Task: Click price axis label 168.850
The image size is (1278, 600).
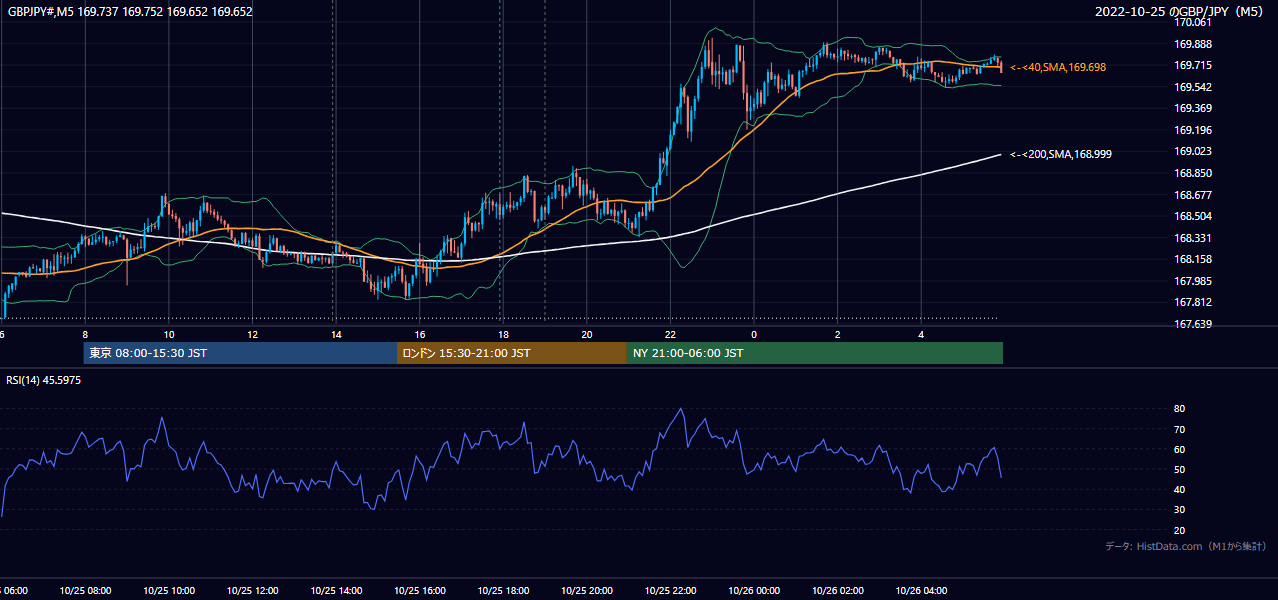Action: pos(1192,173)
